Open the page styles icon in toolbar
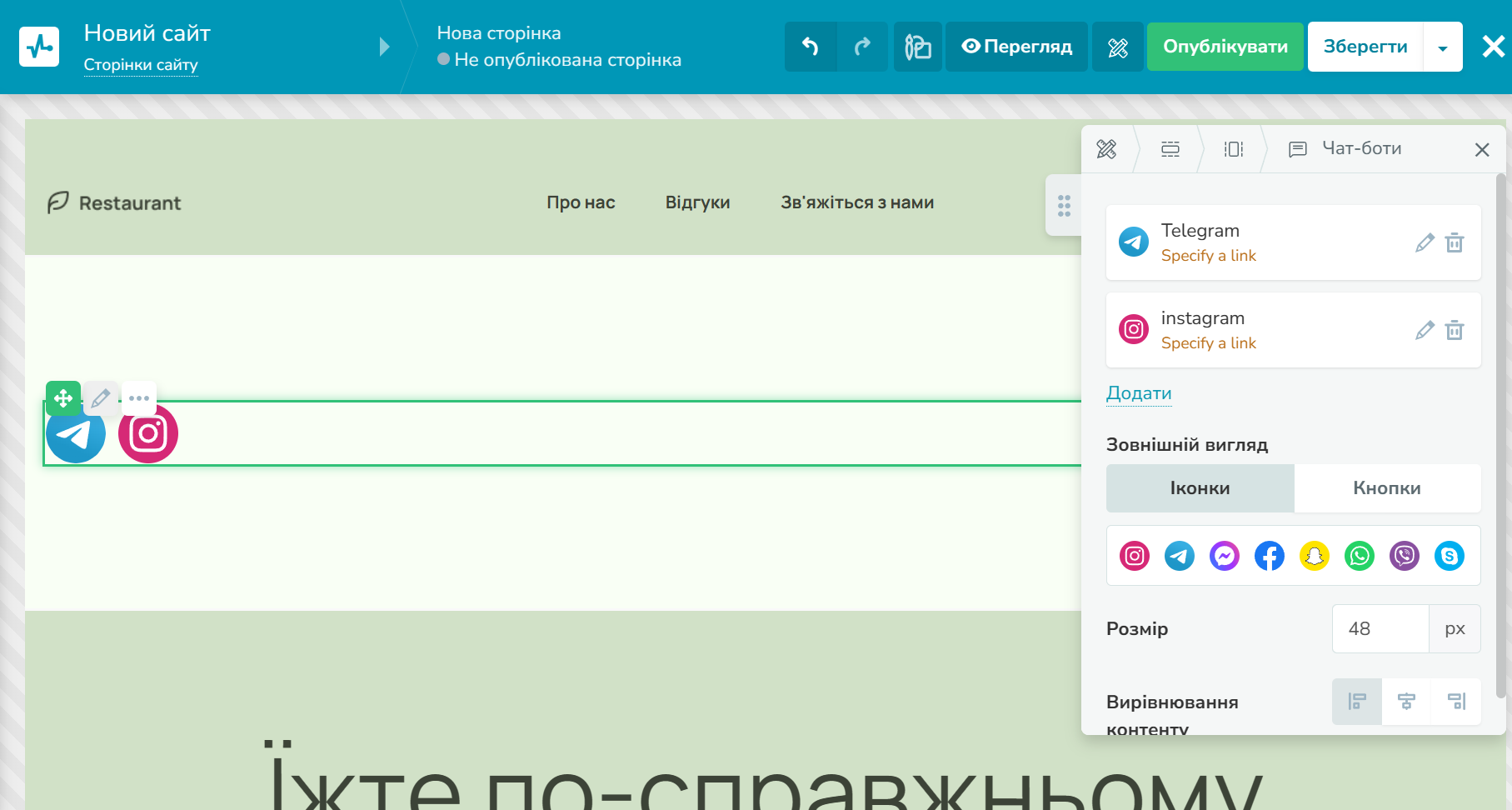Image resolution: width=1512 pixels, height=810 pixels. tap(918, 47)
